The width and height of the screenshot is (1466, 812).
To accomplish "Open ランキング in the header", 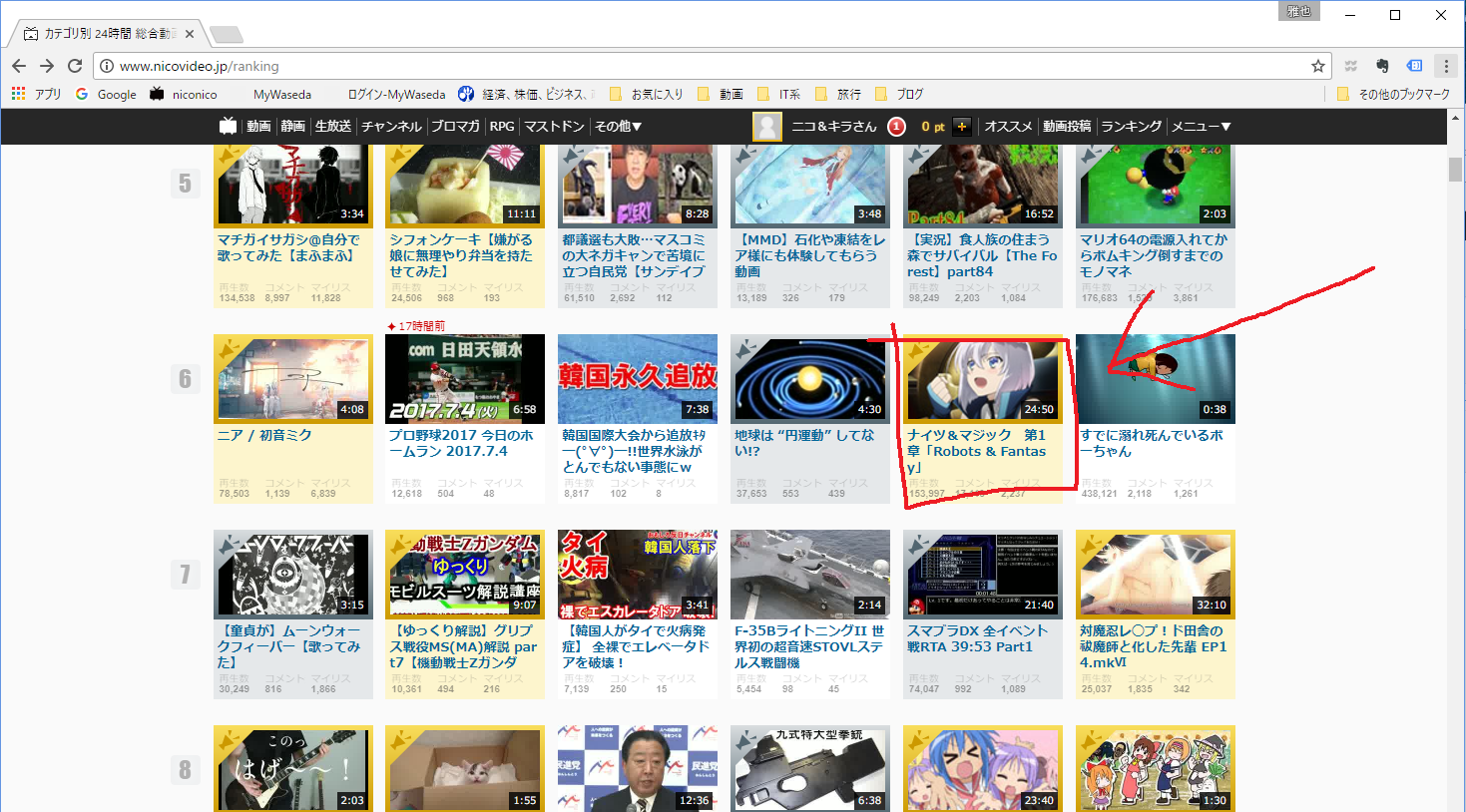I will click(1131, 126).
